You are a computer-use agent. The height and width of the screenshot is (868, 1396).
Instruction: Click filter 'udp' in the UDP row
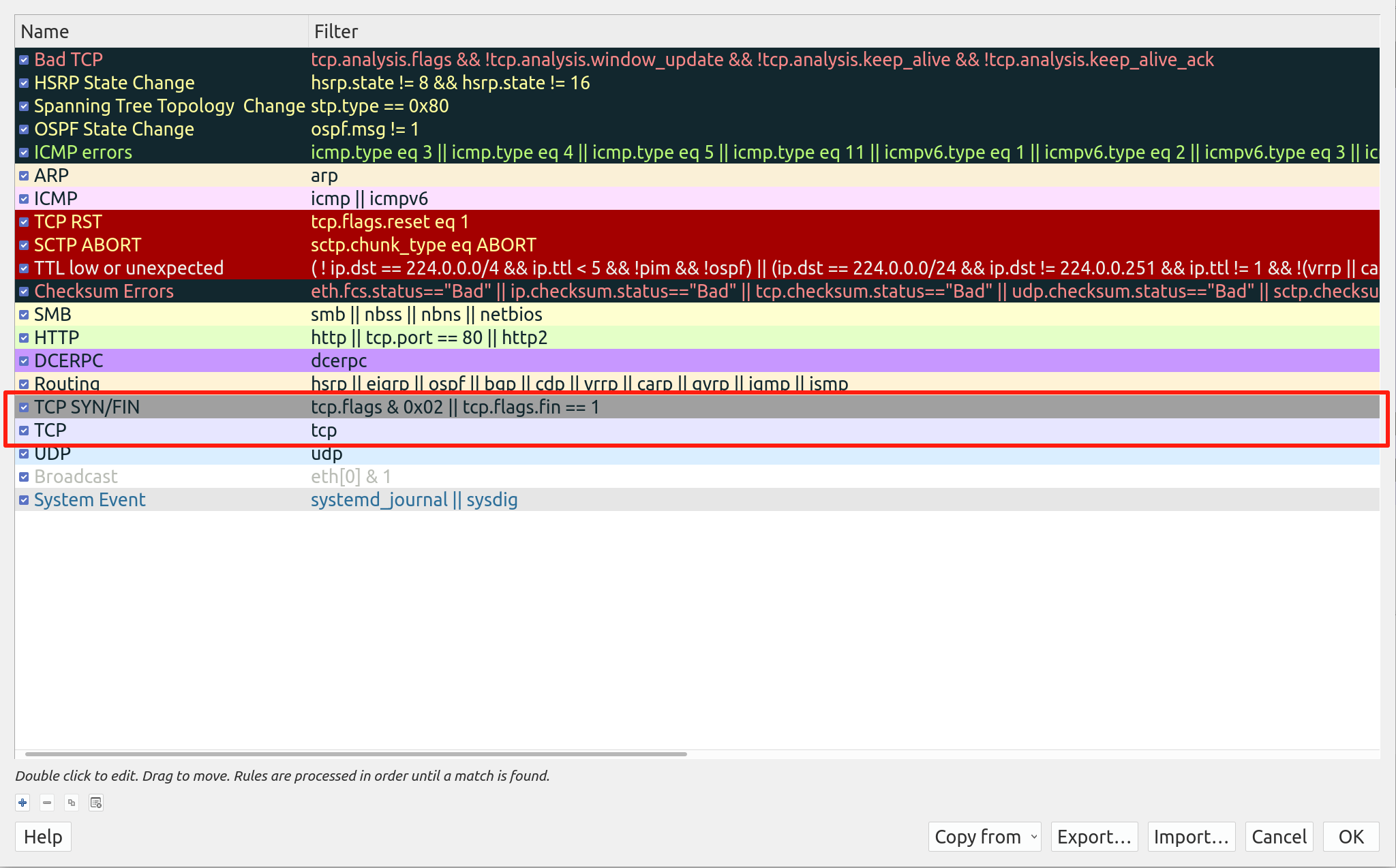pos(327,454)
